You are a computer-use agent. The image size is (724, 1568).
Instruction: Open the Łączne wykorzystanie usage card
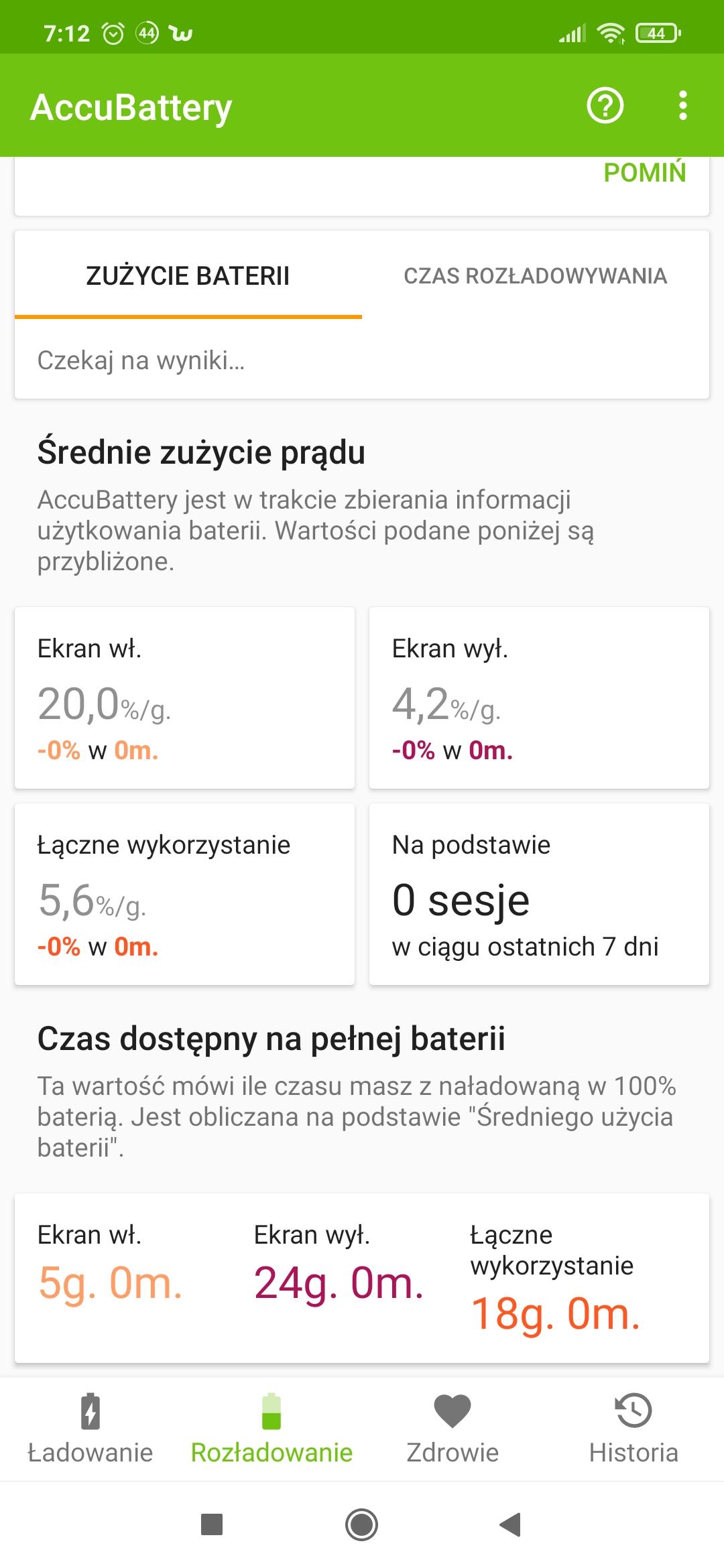(x=184, y=894)
